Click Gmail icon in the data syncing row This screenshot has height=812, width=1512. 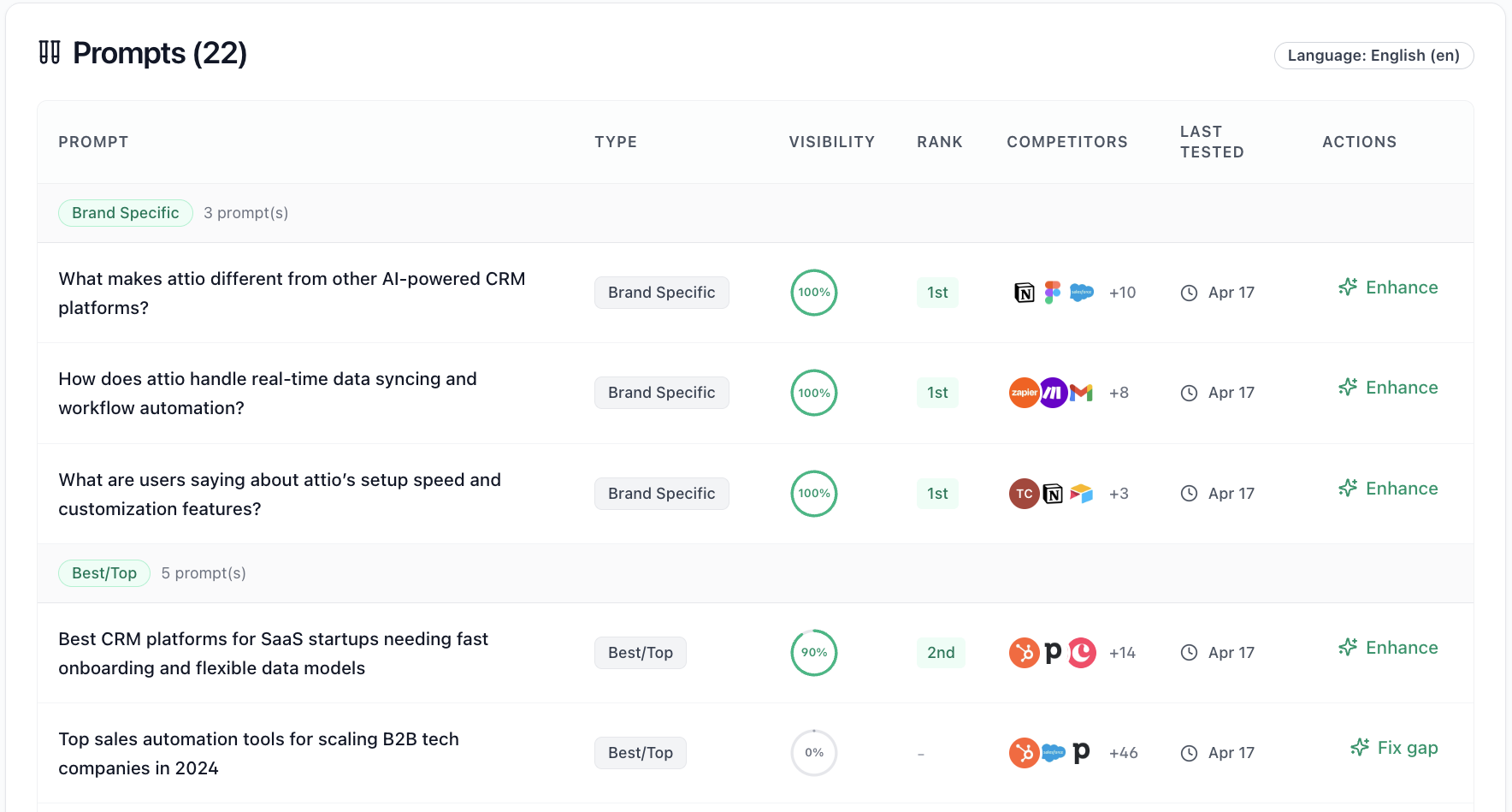tap(1082, 393)
